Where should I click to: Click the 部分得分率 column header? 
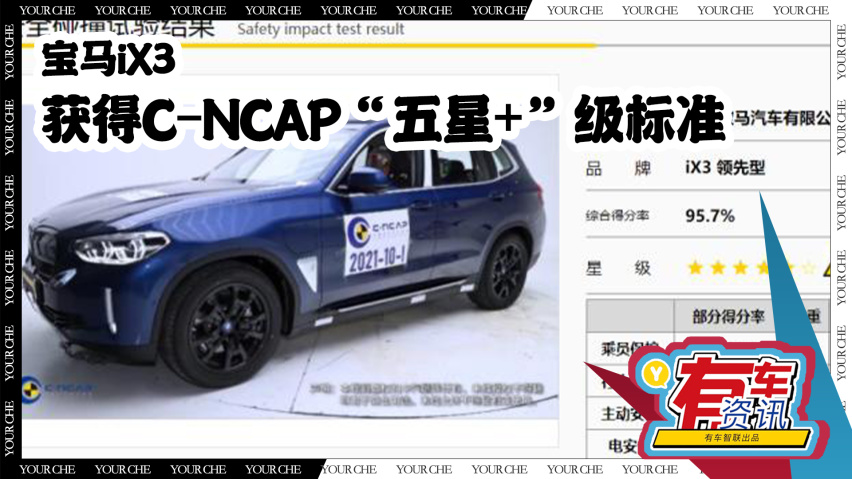[x=728, y=316]
